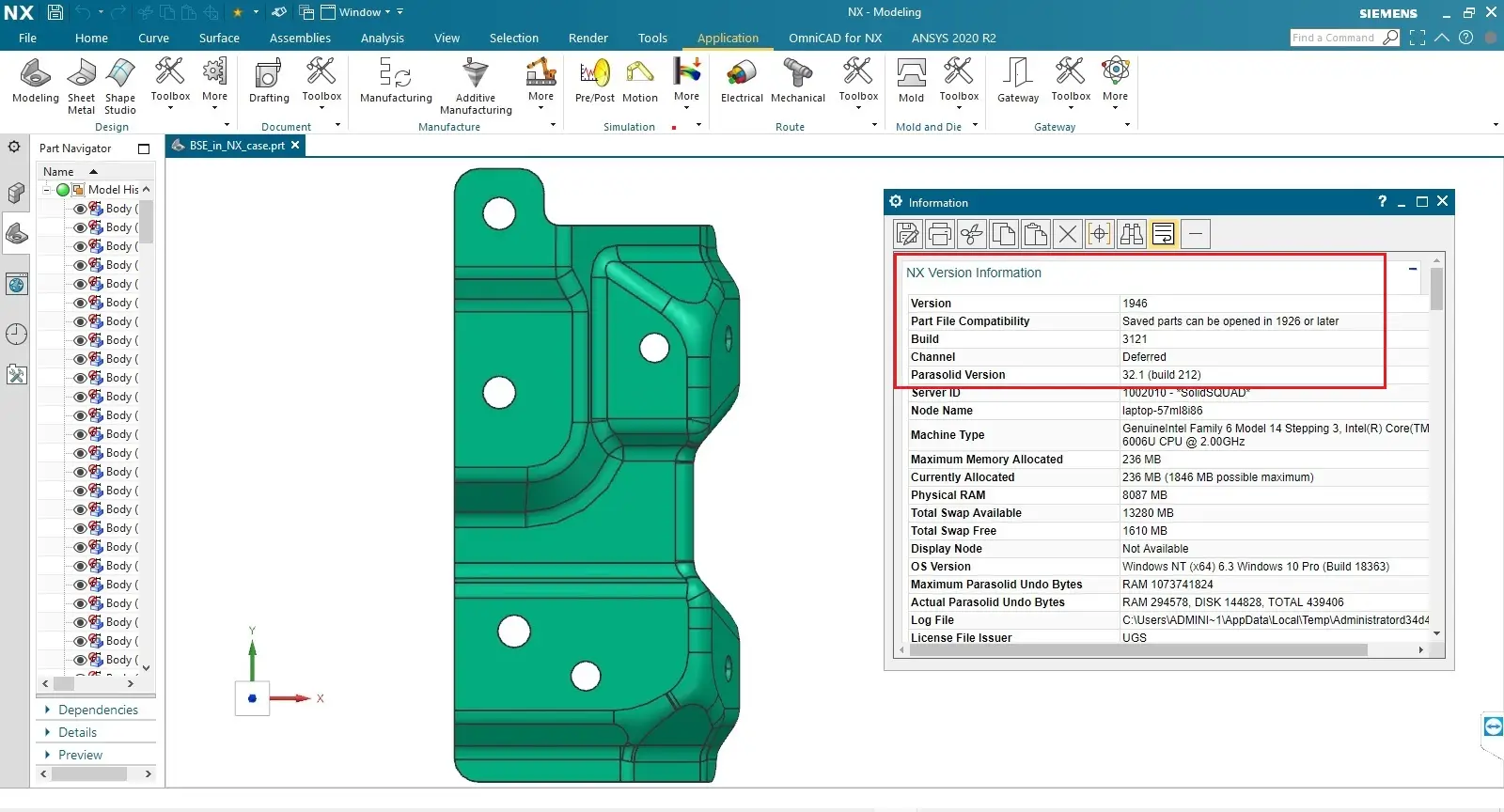1504x812 pixels.
Task: Select the OmniCAD for NX tab
Action: pyautogui.click(x=835, y=38)
